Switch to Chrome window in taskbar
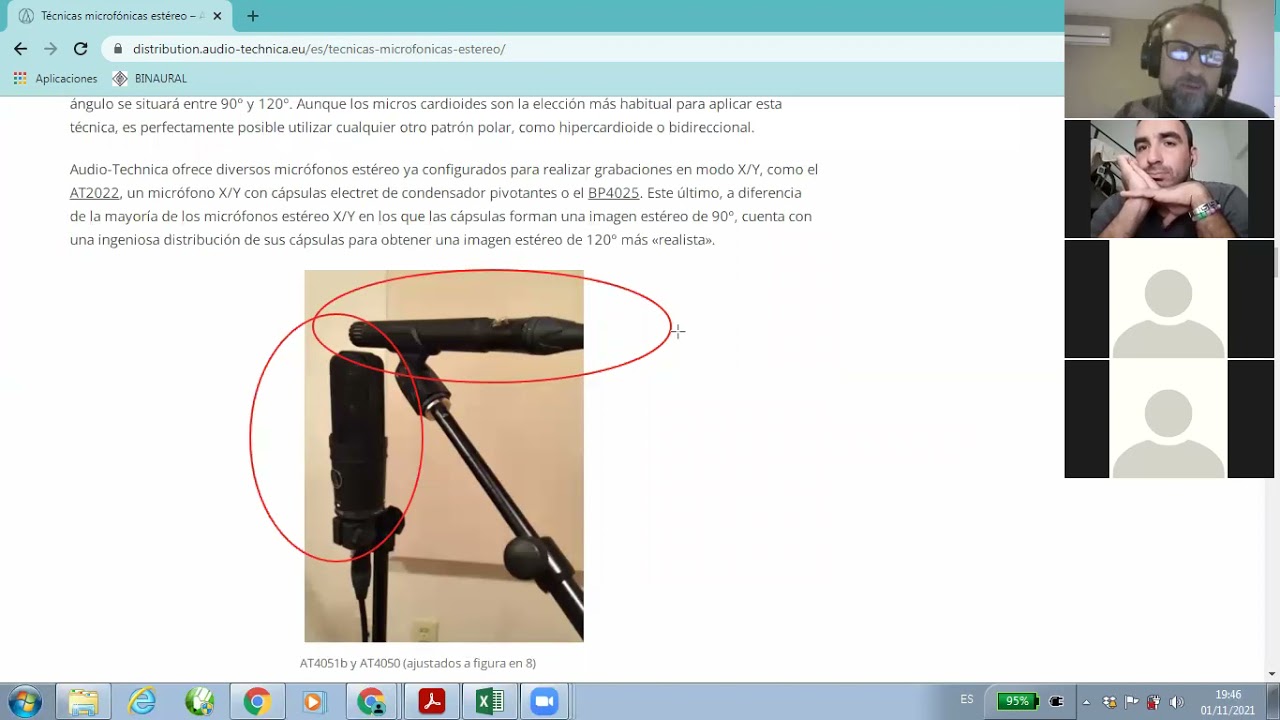The image size is (1280, 720). pos(257,702)
